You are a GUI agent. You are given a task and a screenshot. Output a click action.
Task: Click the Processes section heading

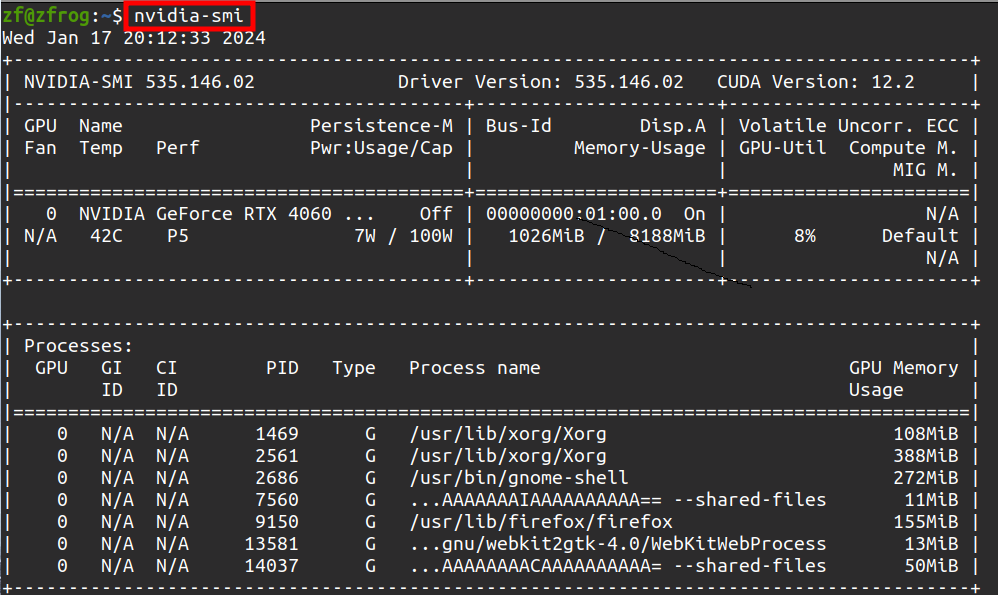click(78, 346)
